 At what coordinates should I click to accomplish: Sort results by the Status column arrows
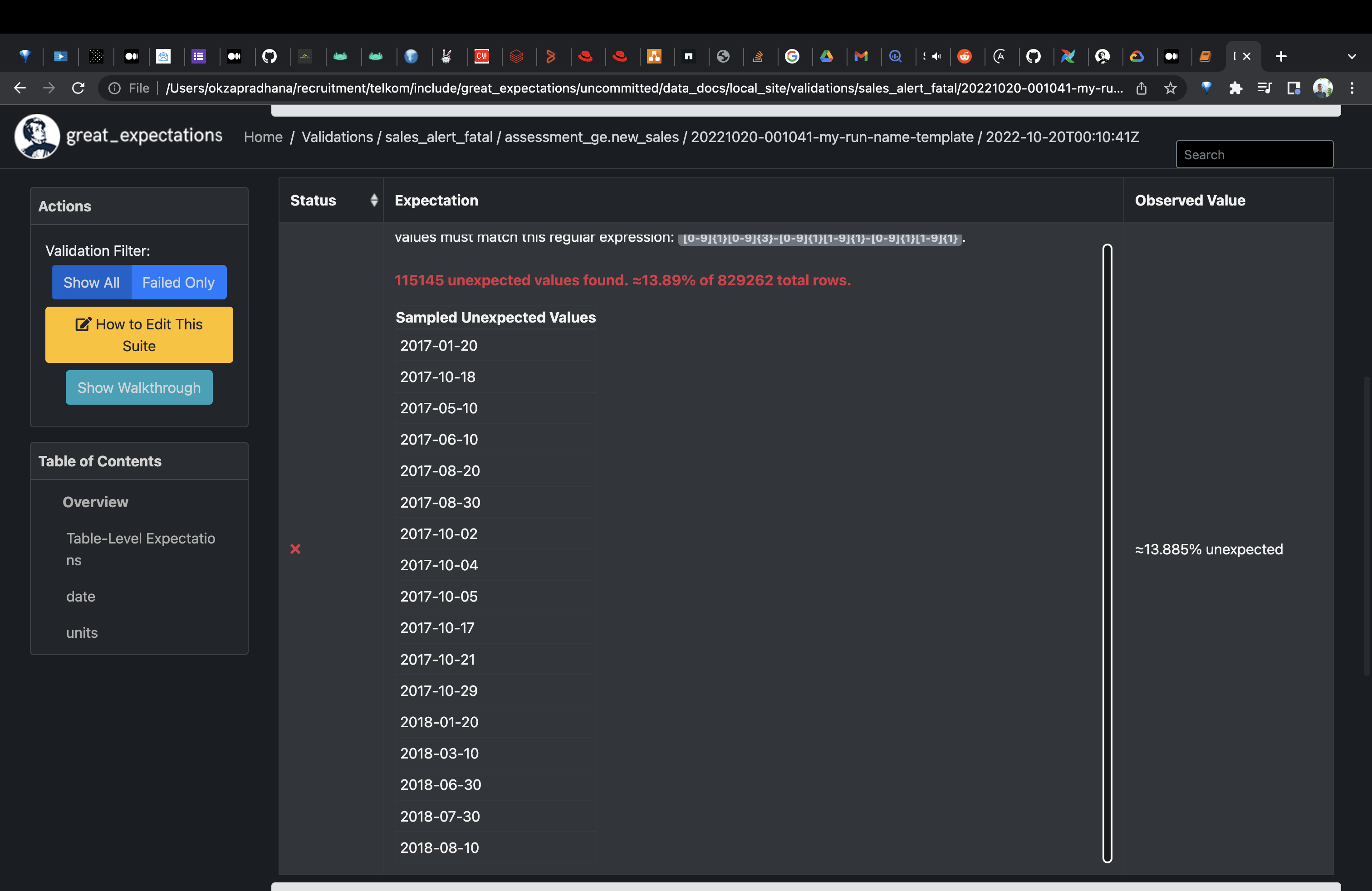click(x=374, y=200)
